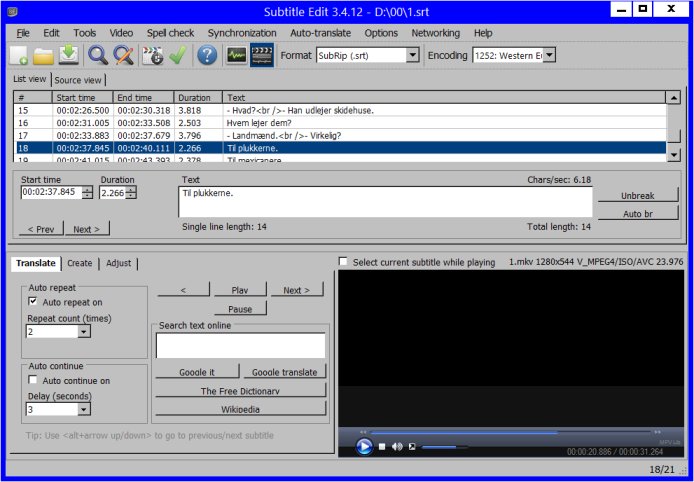
Task: Click the Auto br button
Action: [638, 213]
